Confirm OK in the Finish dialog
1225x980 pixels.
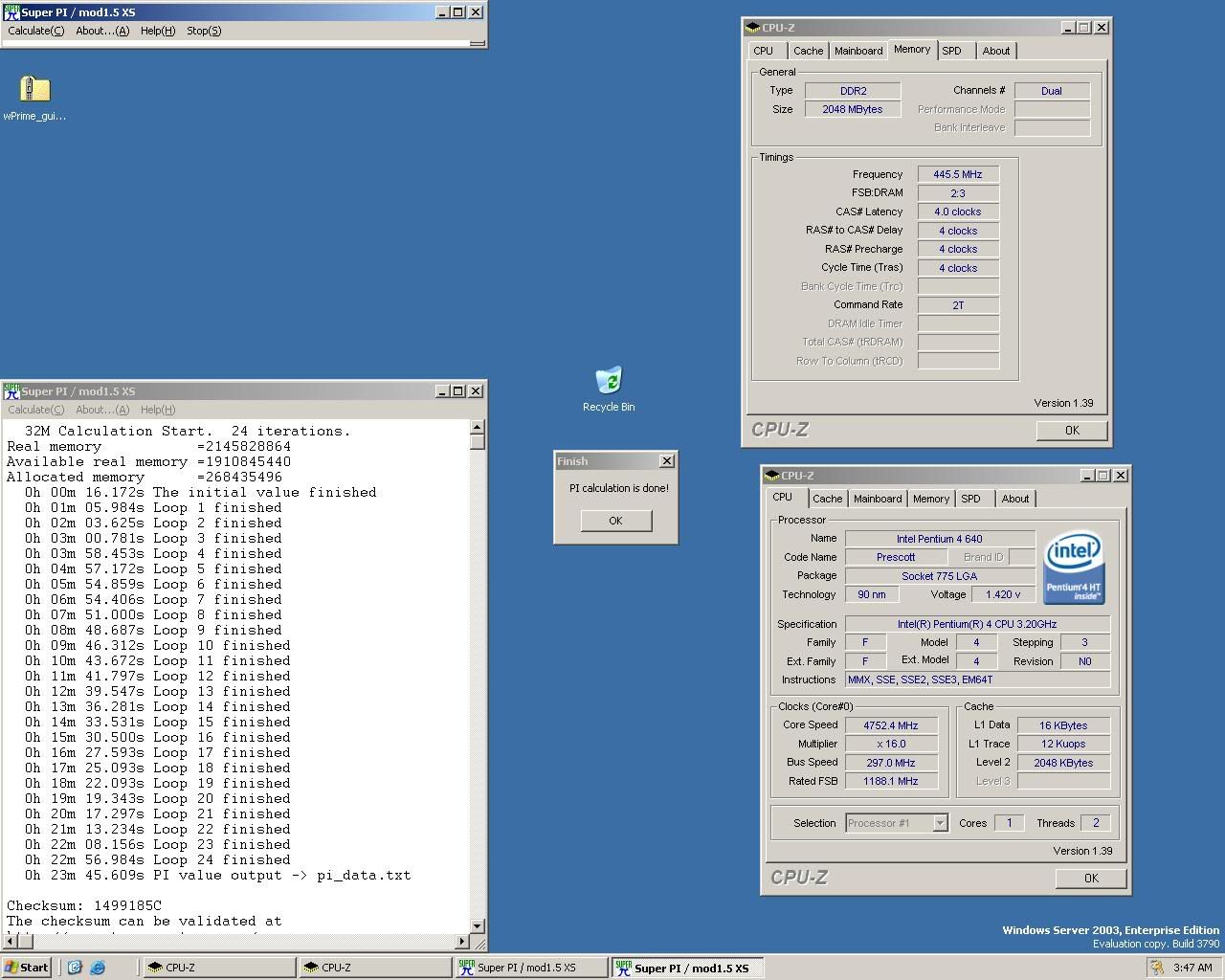tap(615, 521)
